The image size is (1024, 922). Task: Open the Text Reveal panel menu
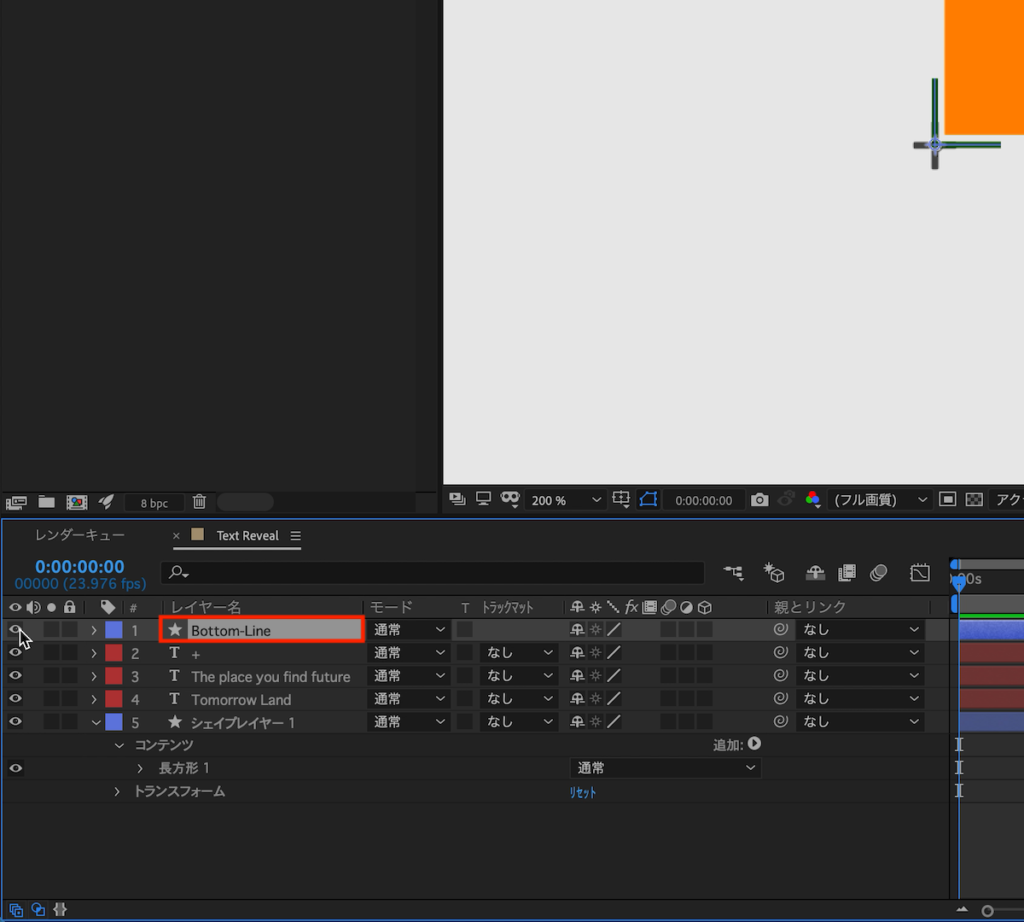point(295,535)
